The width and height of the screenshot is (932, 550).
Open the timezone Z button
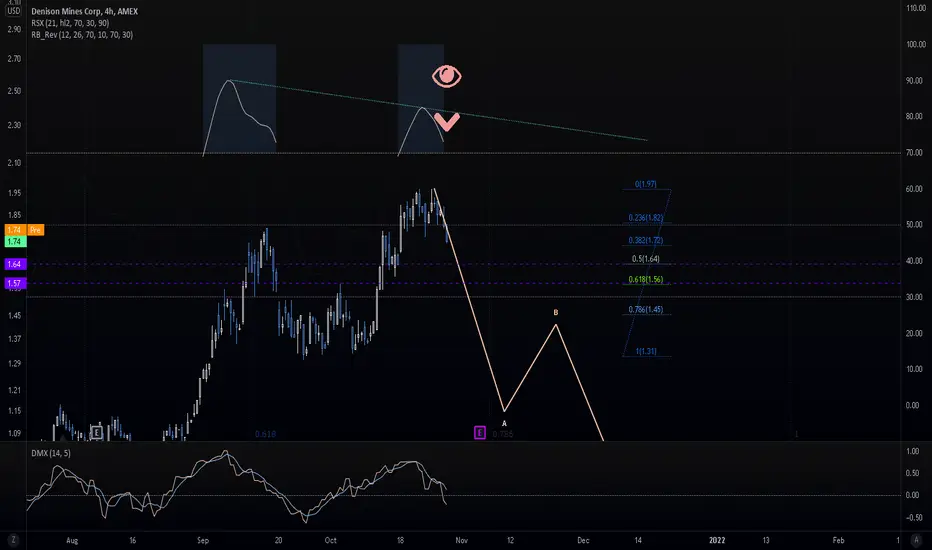13,540
